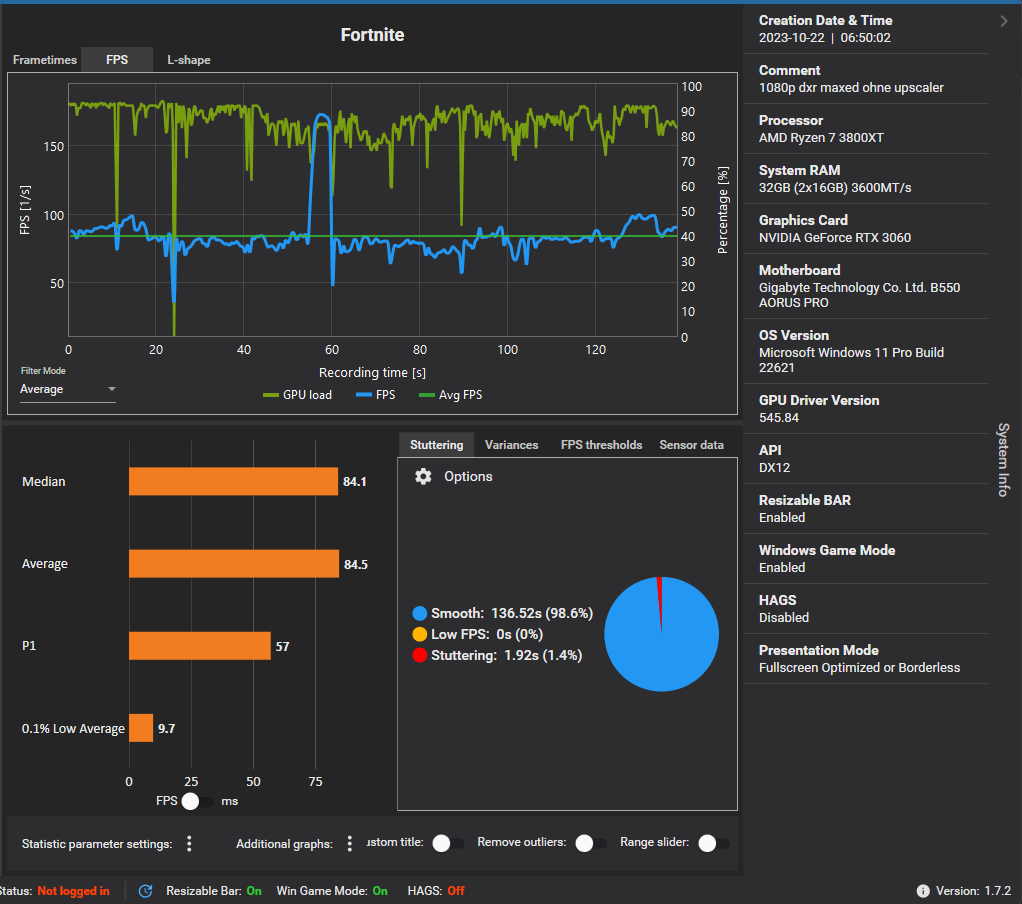Click the Options label in Stuttering panel
Screen dimensions: 1022x904
tap(468, 476)
